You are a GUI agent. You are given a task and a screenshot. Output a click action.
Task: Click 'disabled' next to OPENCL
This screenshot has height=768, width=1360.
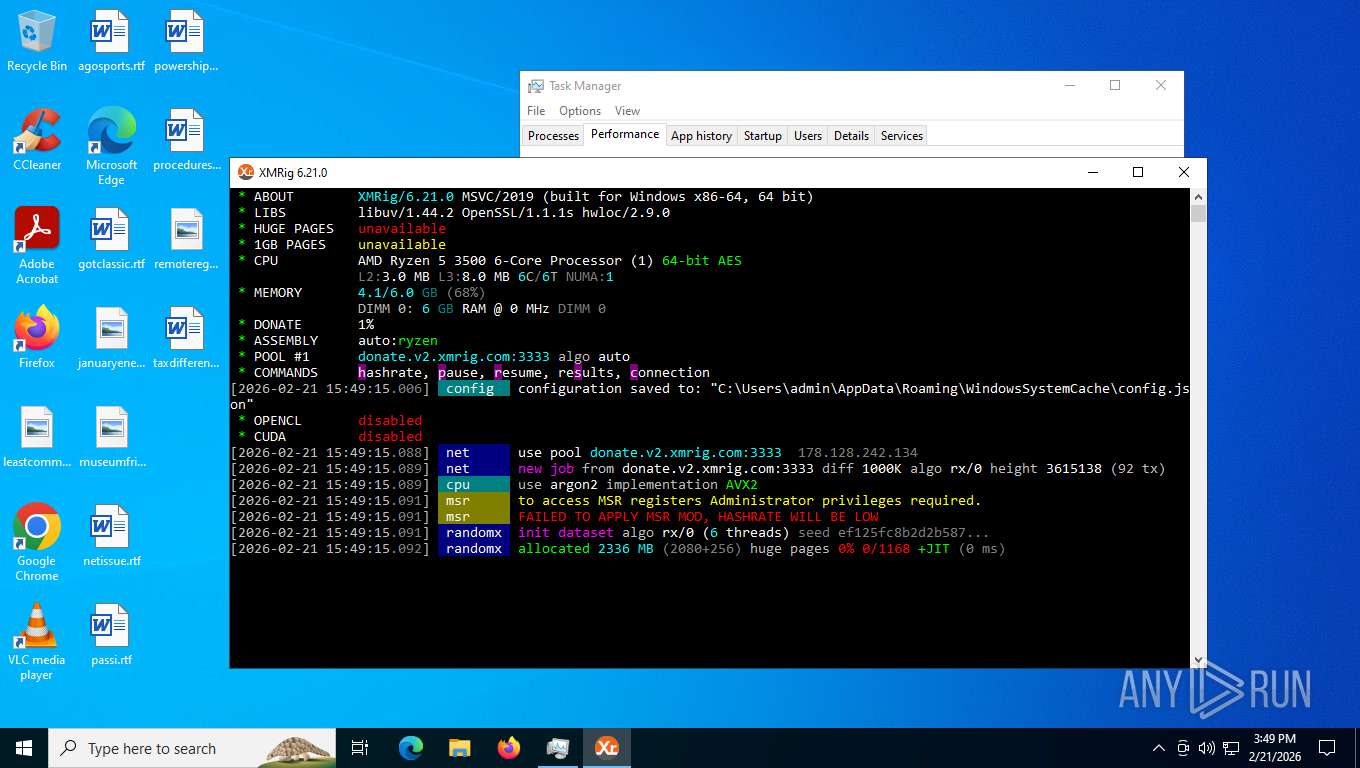click(x=390, y=420)
